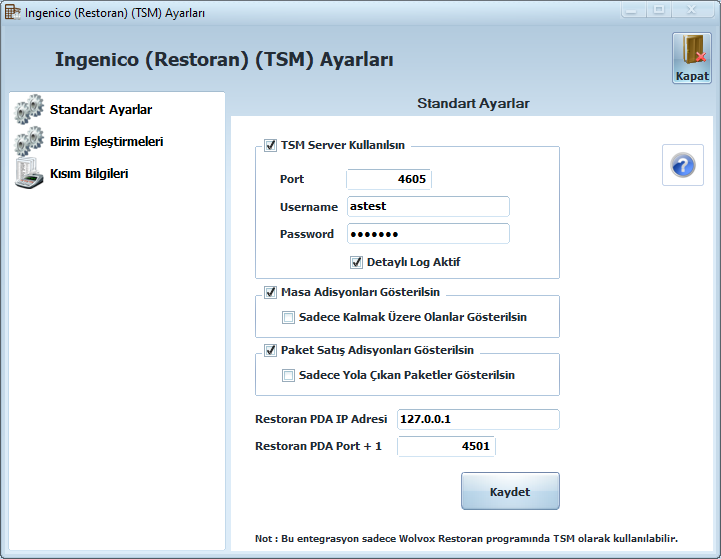Click the Restoran PDA IP Adresi field

478,419
